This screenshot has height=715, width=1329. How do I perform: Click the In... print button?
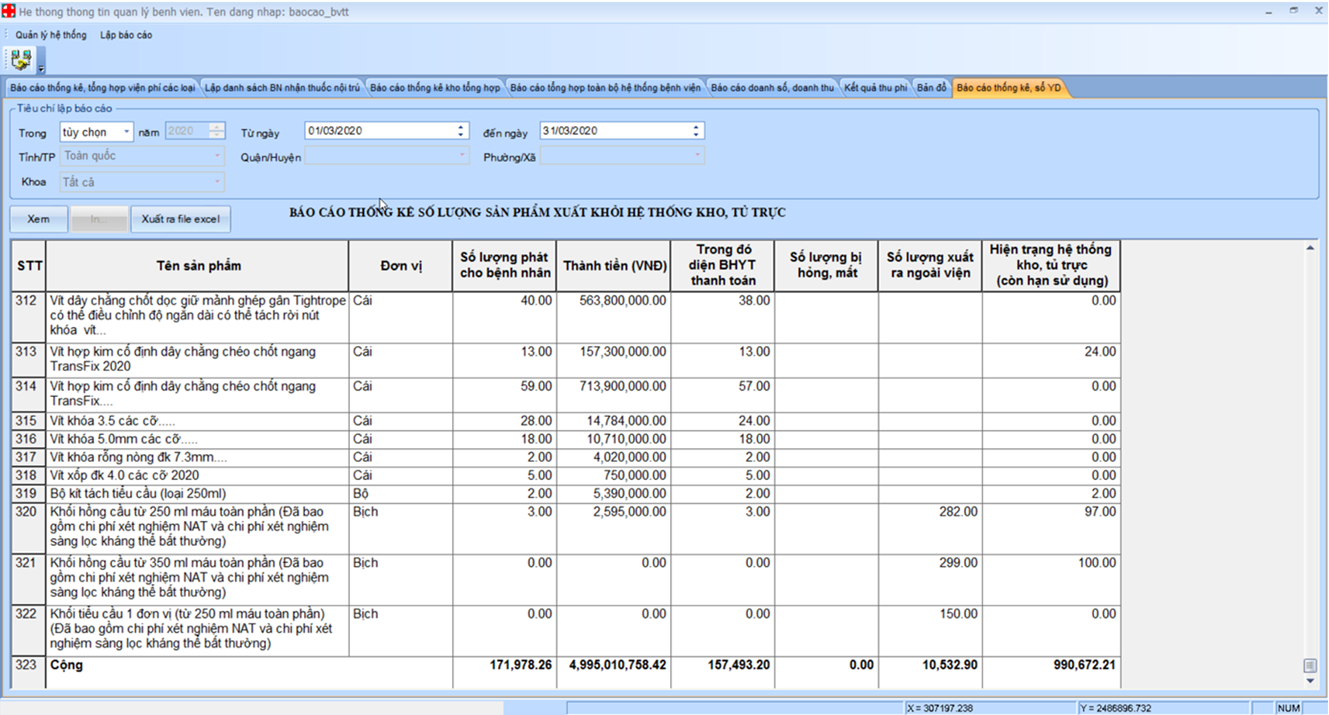[x=99, y=219]
